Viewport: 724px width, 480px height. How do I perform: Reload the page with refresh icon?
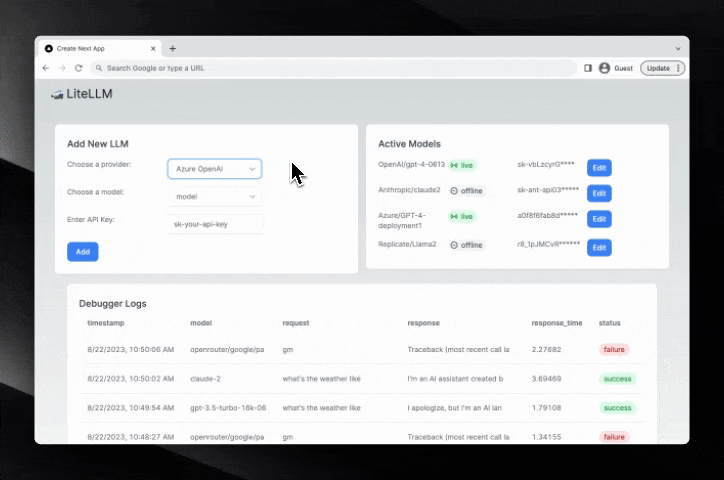click(x=78, y=68)
